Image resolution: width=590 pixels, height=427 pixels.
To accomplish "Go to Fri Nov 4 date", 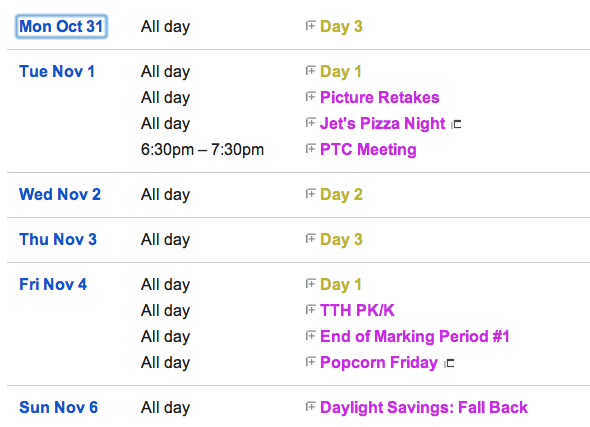I will (53, 284).
